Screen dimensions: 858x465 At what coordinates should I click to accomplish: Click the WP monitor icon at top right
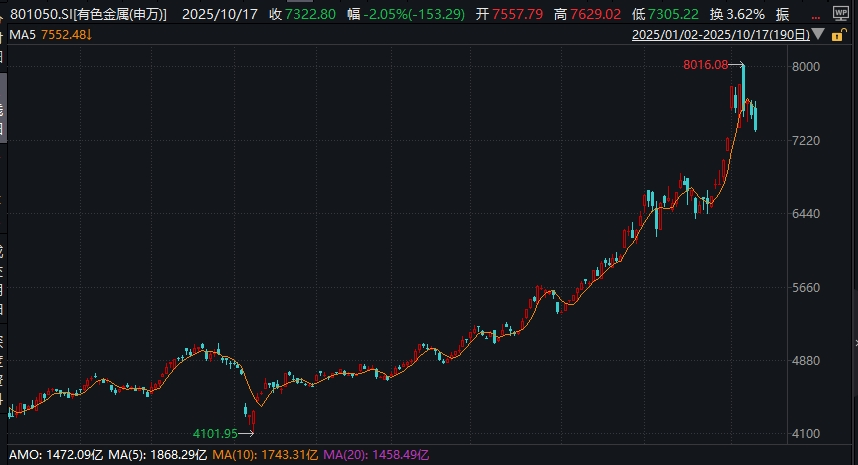click(x=840, y=14)
